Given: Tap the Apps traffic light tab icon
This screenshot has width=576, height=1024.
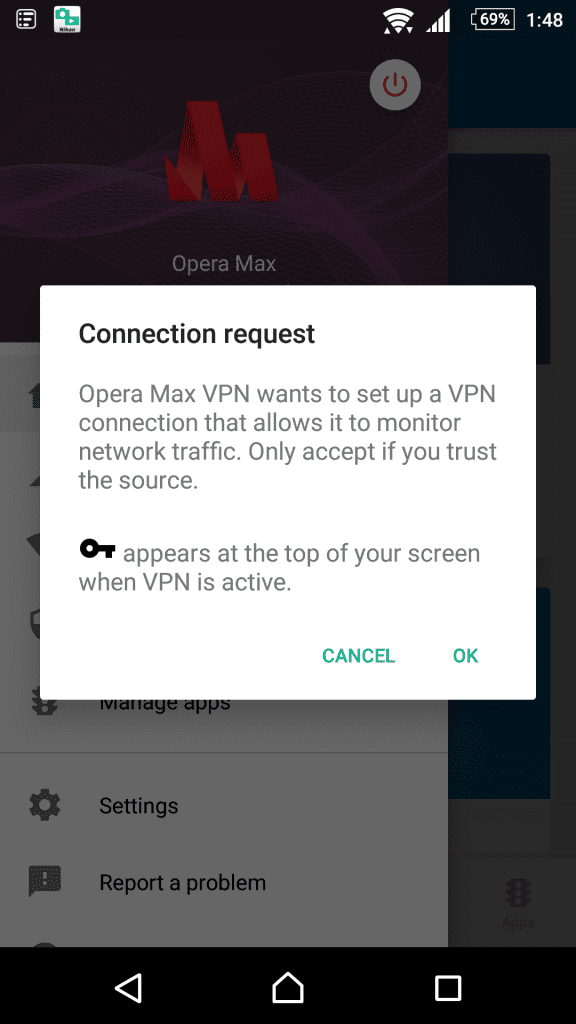Looking at the screenshot, I should [x=519, y=893].
